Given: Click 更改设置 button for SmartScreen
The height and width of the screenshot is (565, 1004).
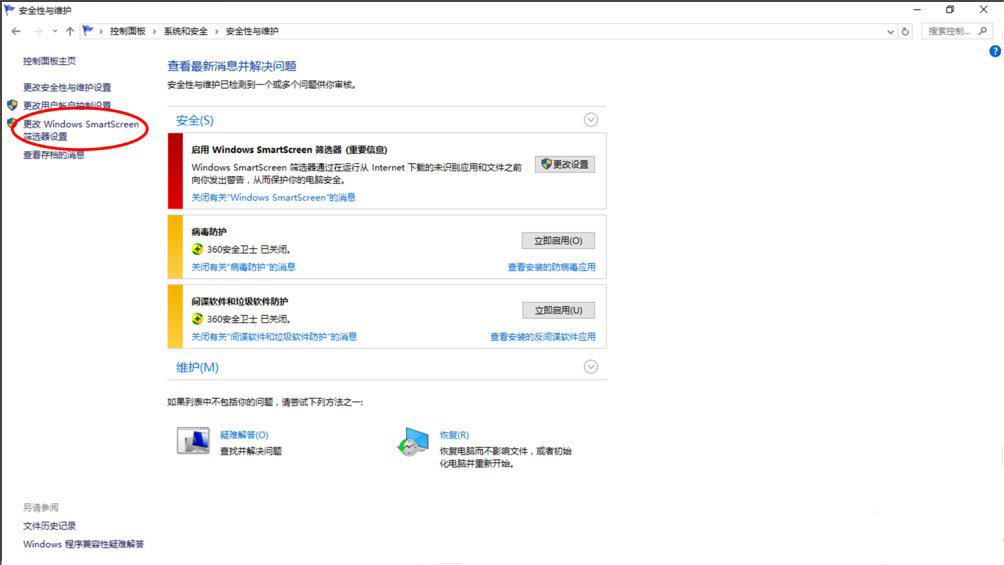Looking at the screenshot, I should pos(565,164).
